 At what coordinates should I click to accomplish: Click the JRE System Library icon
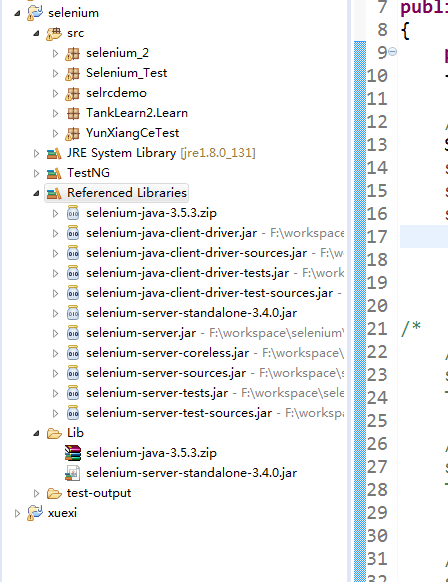54,153
